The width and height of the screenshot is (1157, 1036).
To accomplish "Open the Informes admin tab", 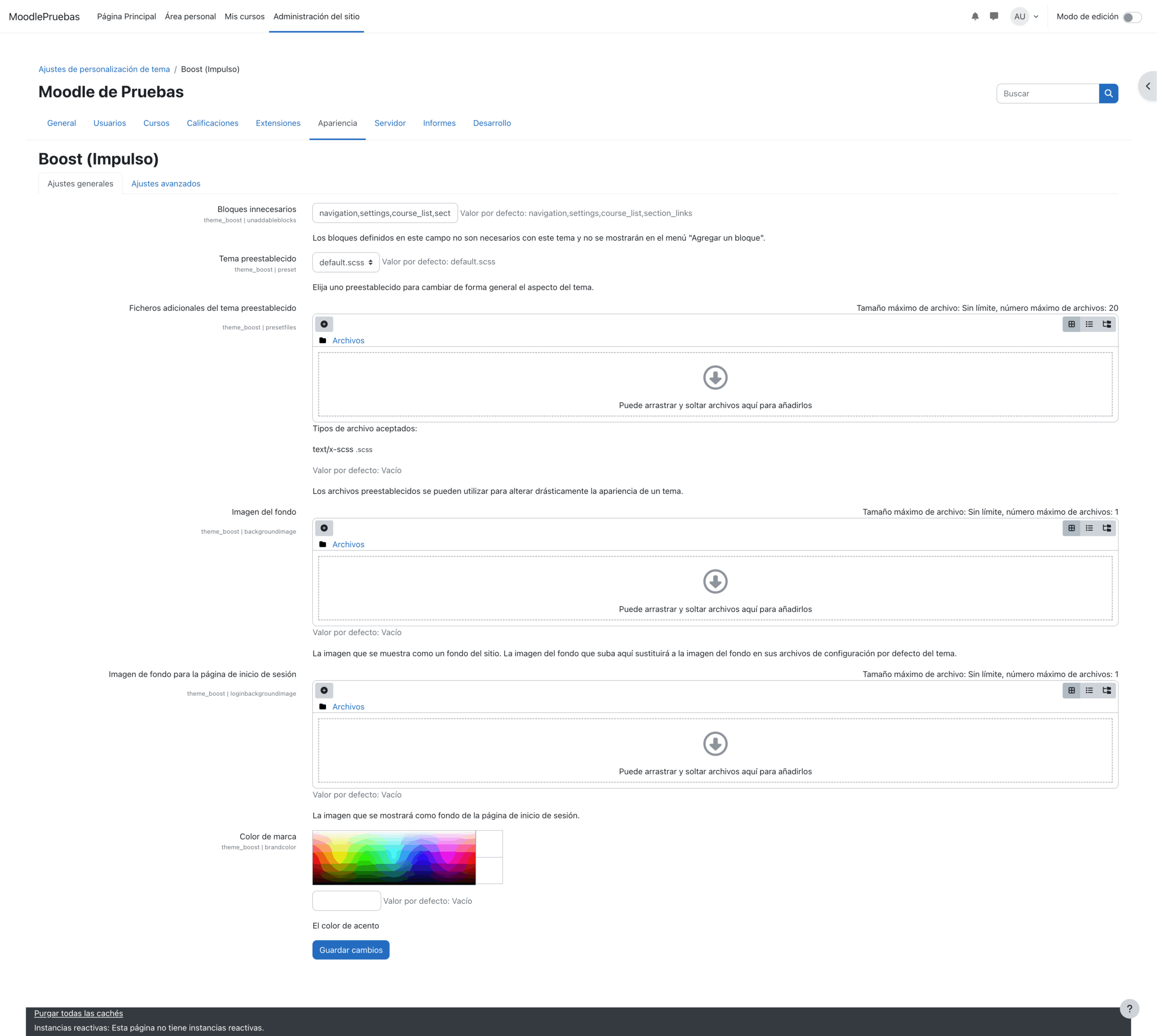I will [439, 123].
